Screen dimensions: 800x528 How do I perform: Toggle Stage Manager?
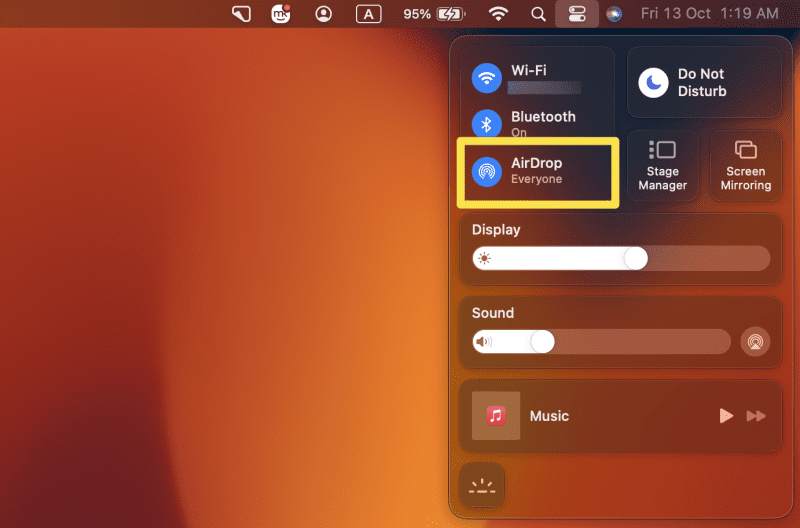(x=662, y=166)
